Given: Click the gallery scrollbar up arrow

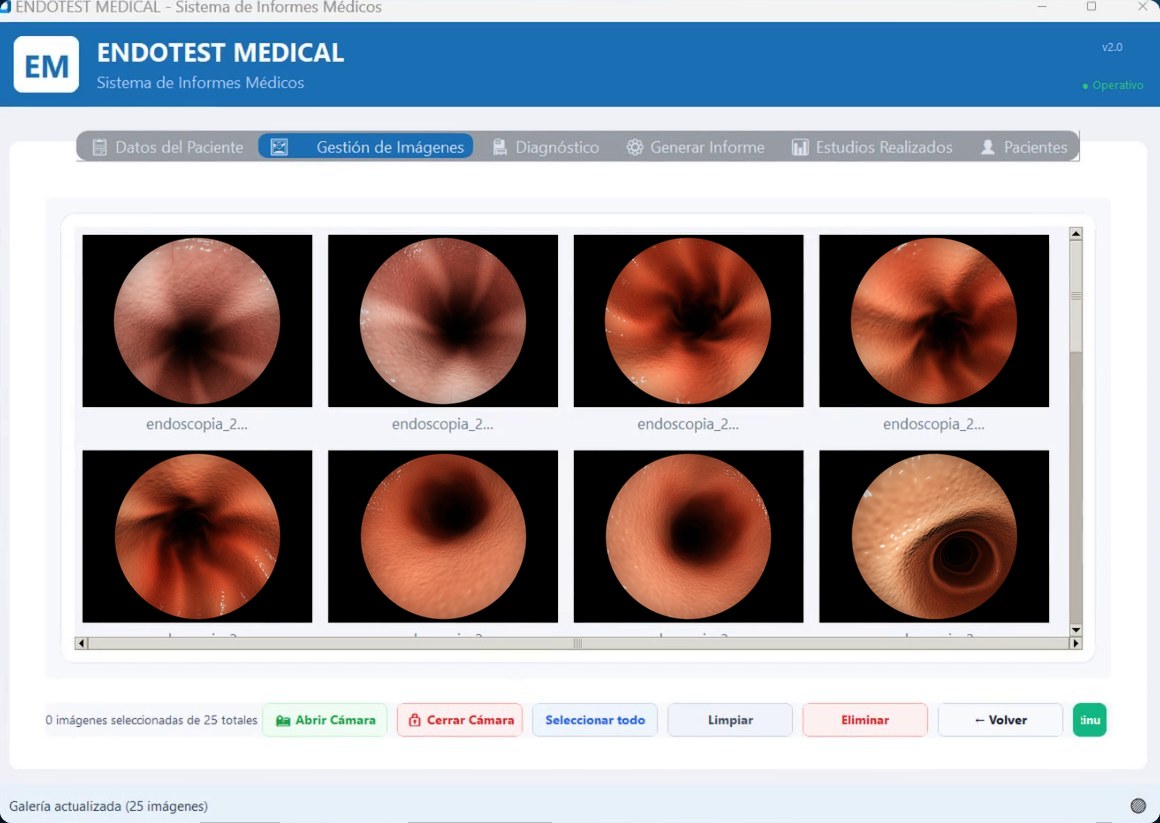Looking at the screenshot, I should pyautogui.click(x=1076, y=234).
